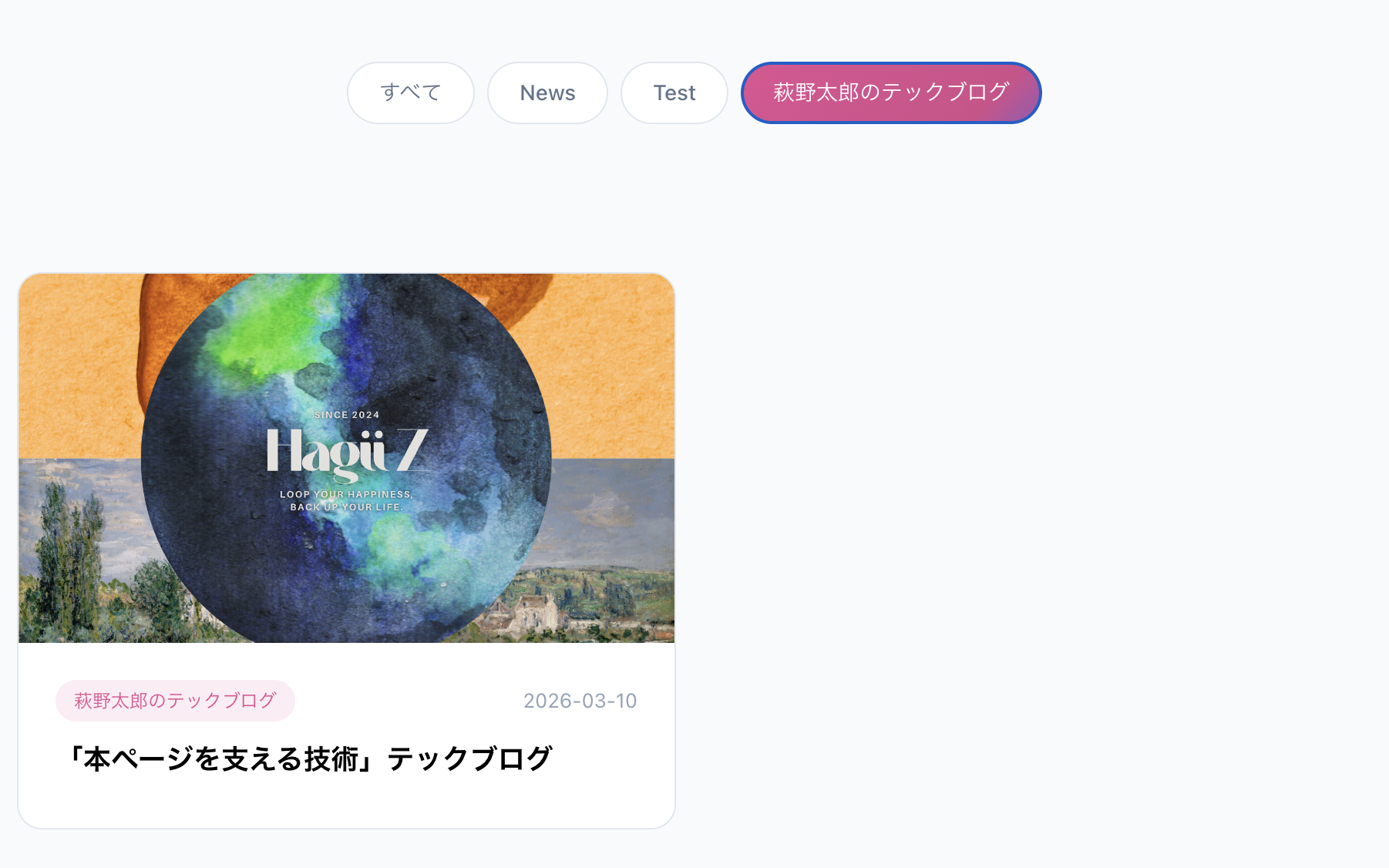Click the HagiiZ logo text on the image

pos(347,453)
